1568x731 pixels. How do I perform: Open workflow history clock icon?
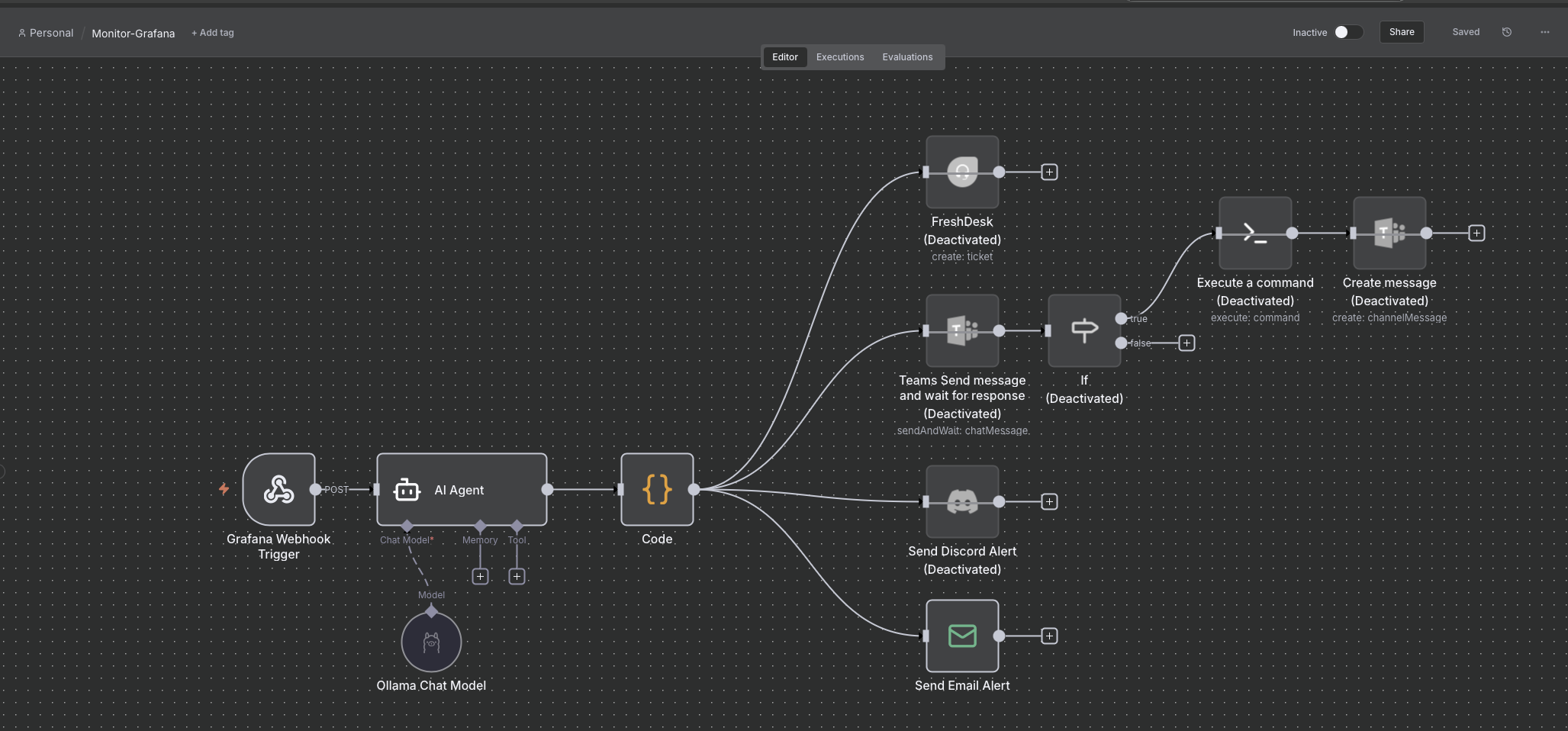1506,32
